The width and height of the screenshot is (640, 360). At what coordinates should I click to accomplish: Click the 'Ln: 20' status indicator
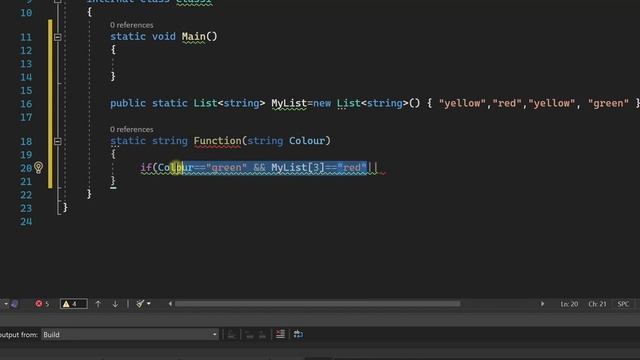click(x=569, y=304)
